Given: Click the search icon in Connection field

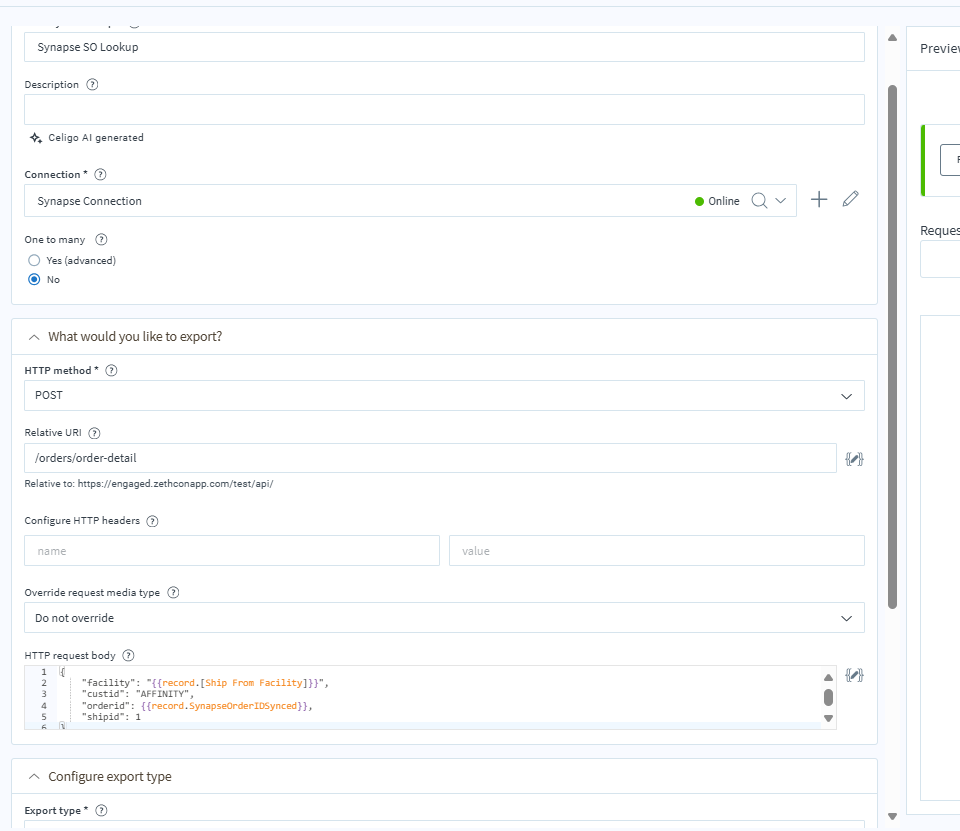Looking at the screenshot, I should (x=759, y=201).
